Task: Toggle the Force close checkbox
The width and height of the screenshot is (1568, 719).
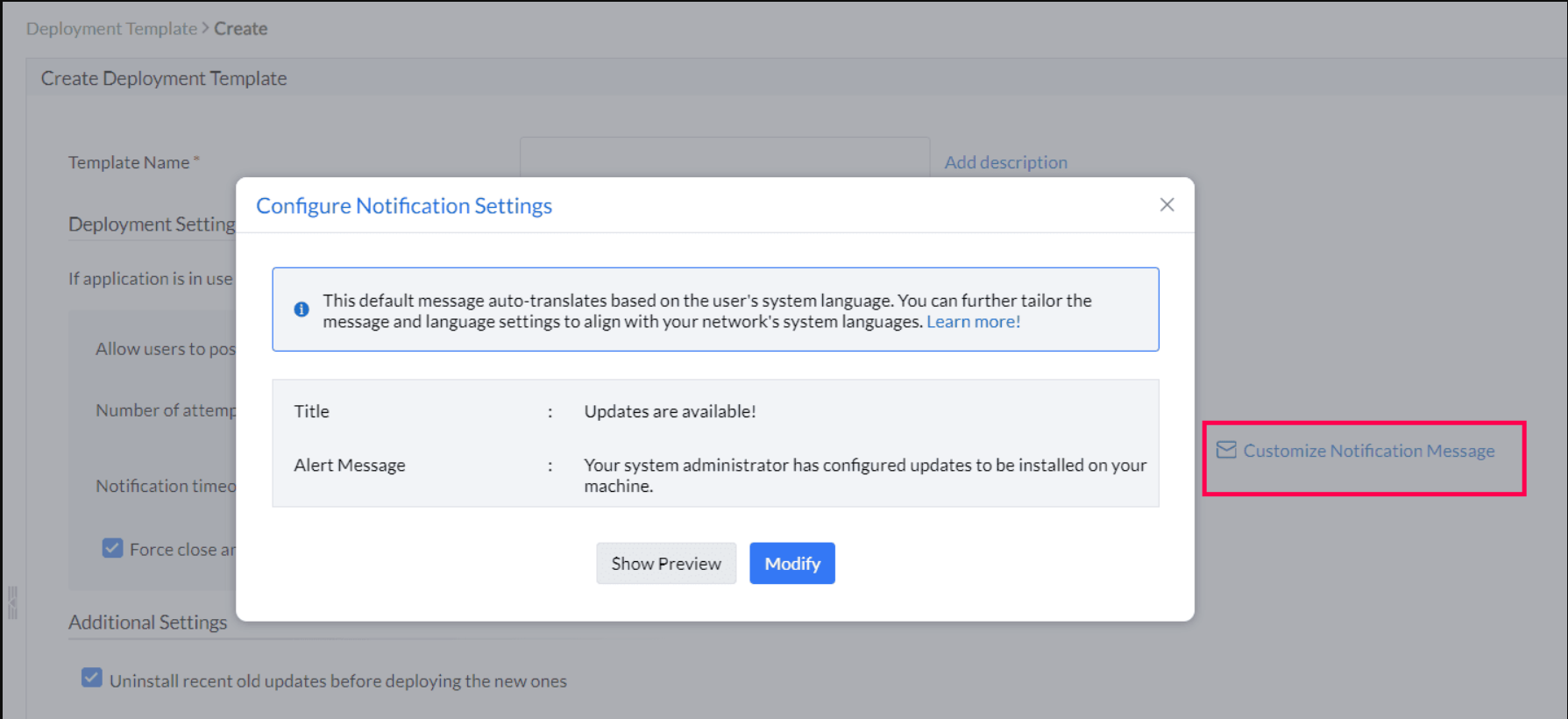Action: point(112,549)
